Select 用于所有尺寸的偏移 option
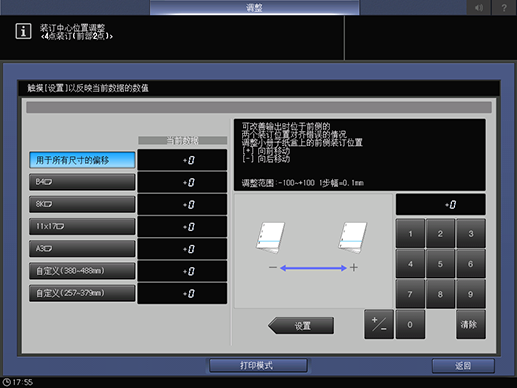517x388 pixels. (x=82, y=160)
